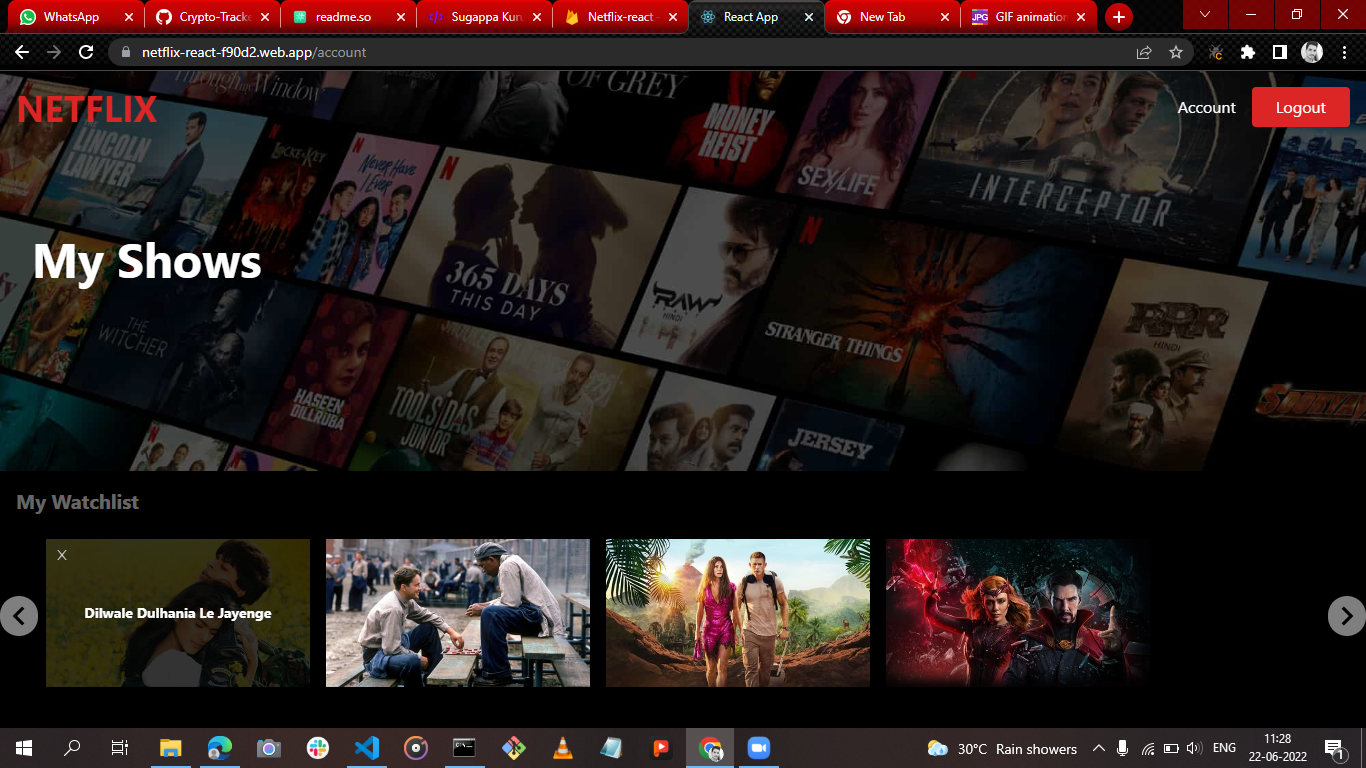Close the New Tab tab
The height and width of the screenshot is (768, 1366).
pos(944,17)
